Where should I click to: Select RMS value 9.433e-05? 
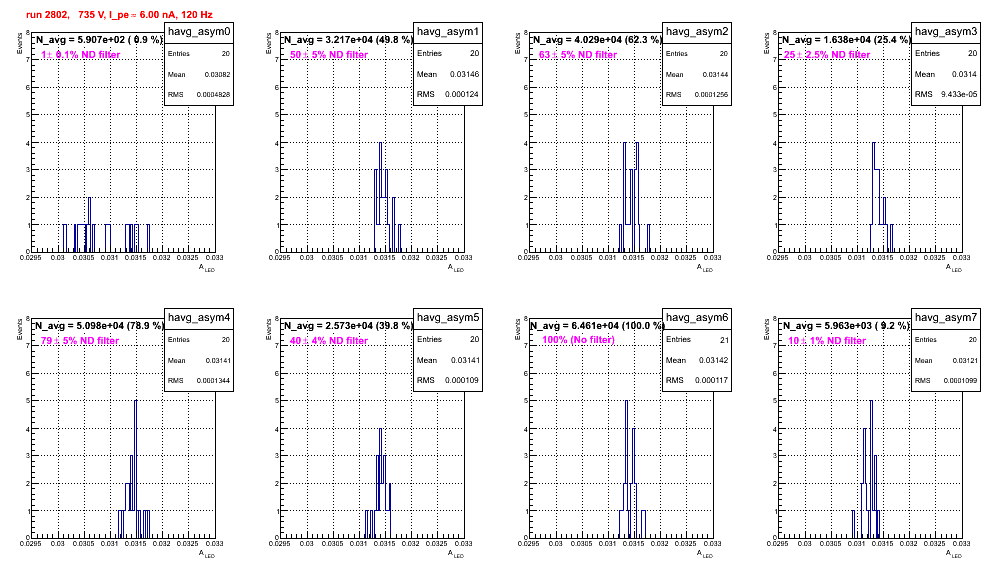tap(959, 94)
